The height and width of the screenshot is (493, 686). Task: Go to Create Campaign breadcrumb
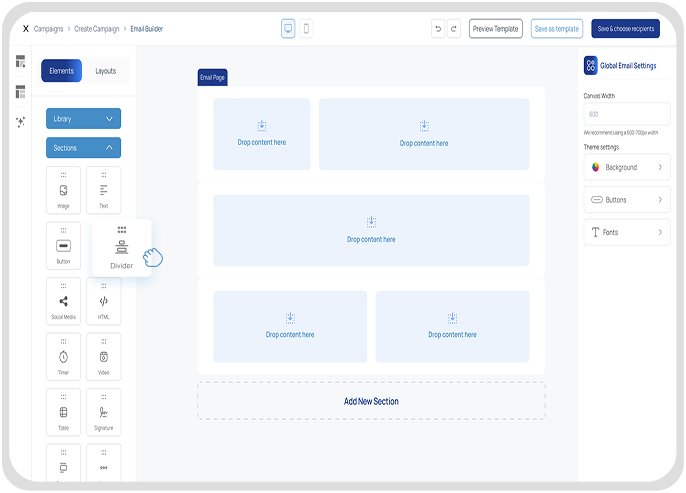coord(97,29)
